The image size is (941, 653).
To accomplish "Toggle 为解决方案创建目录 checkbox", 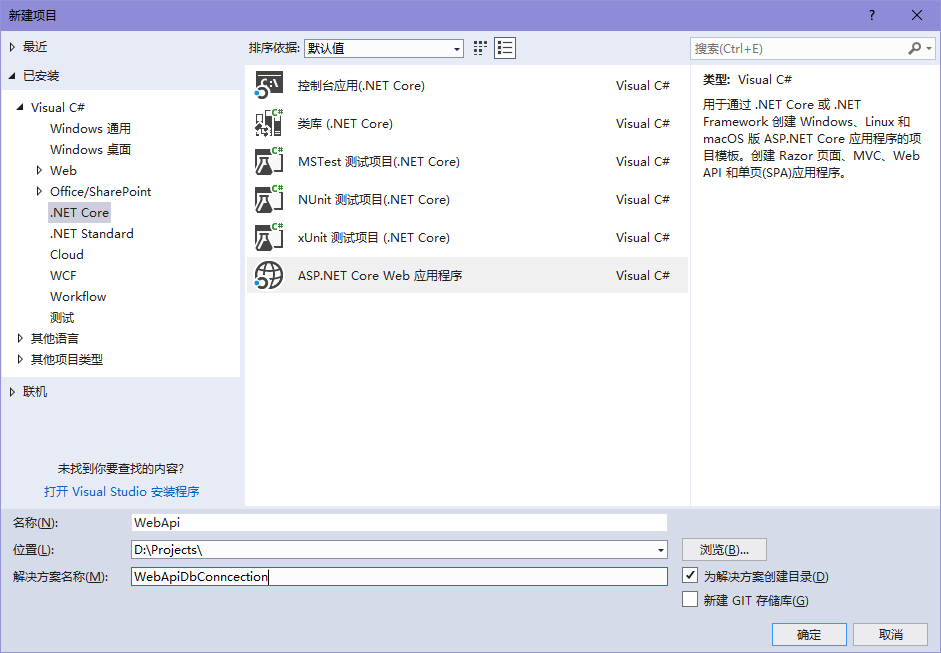I will click(690, 575).
